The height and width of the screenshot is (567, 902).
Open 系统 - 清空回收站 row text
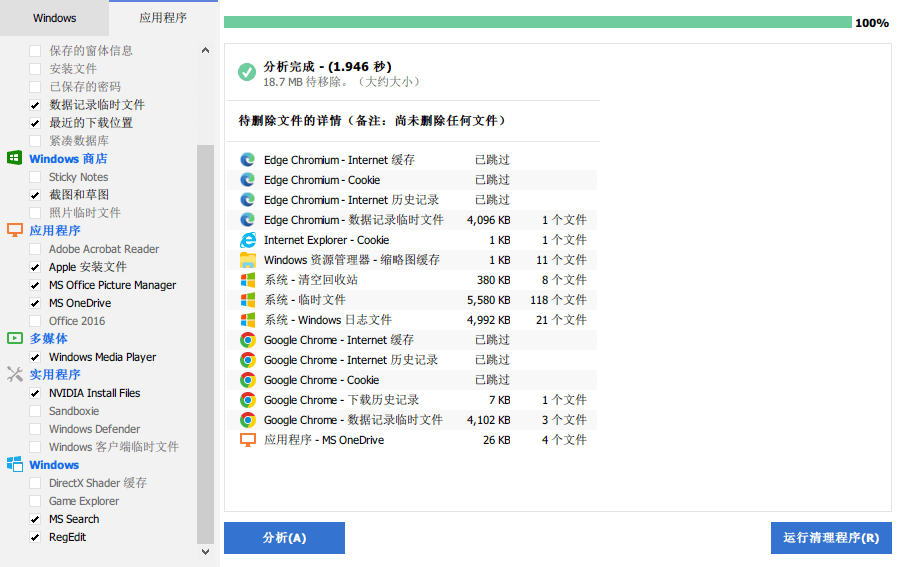(x=311, y=280)
